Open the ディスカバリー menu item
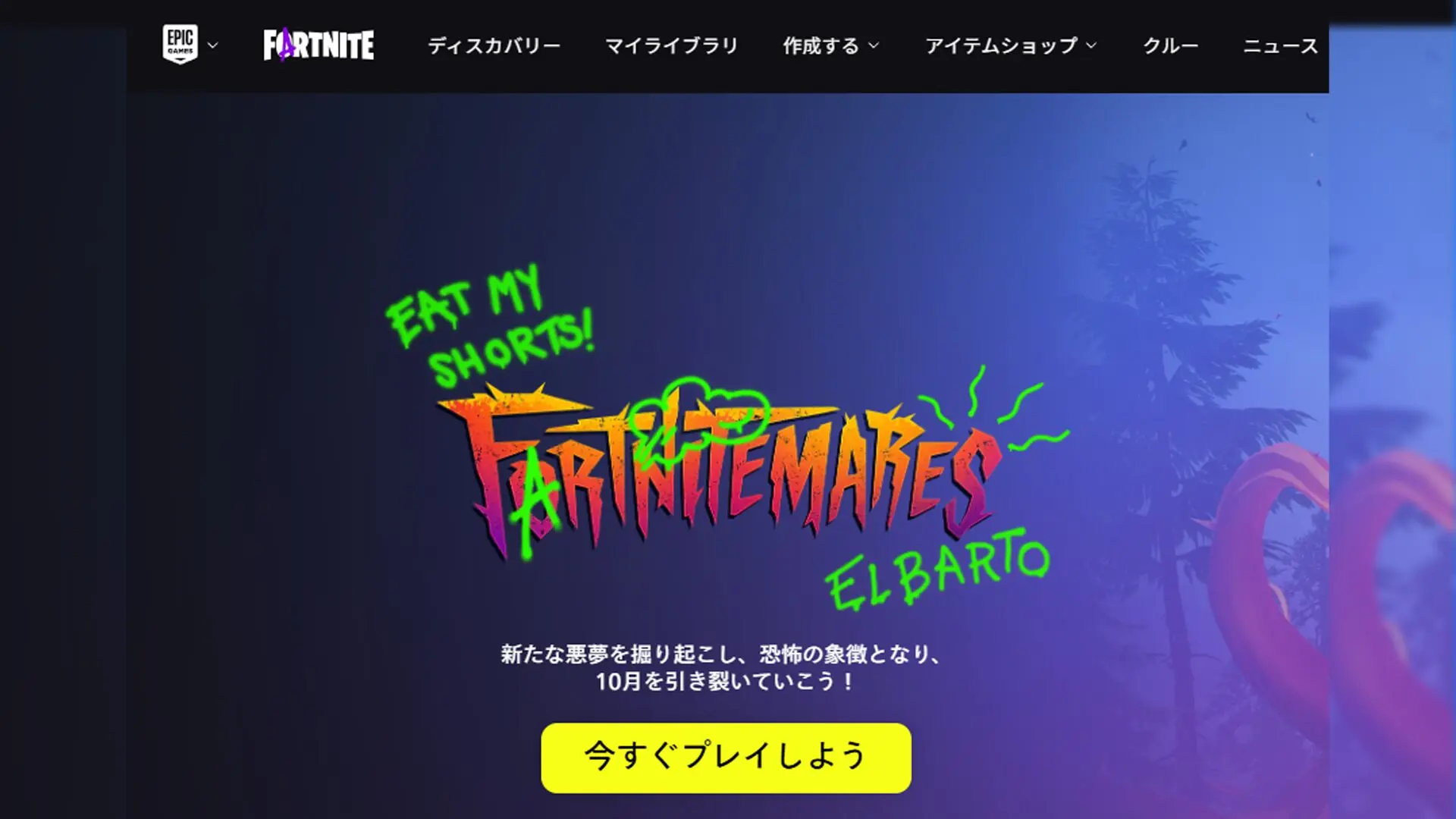This screenshot has width=1456, height=819. coord(494,45)
